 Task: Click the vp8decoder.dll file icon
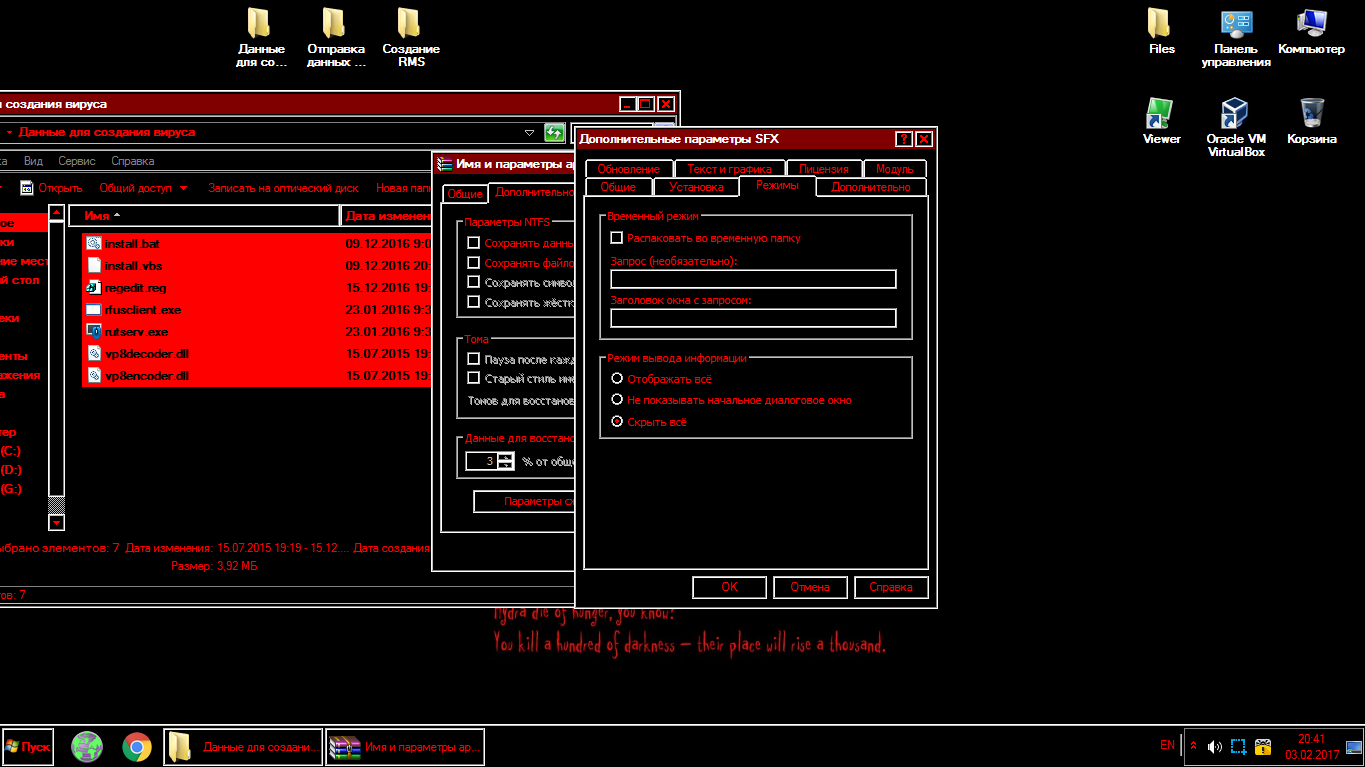(x=94, y=353)
